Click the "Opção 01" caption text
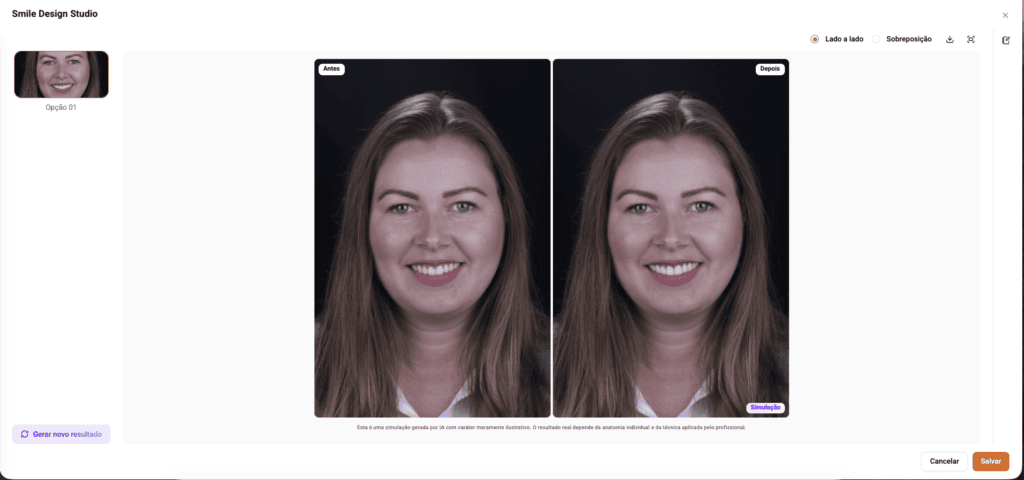 (x=61, y=107)
